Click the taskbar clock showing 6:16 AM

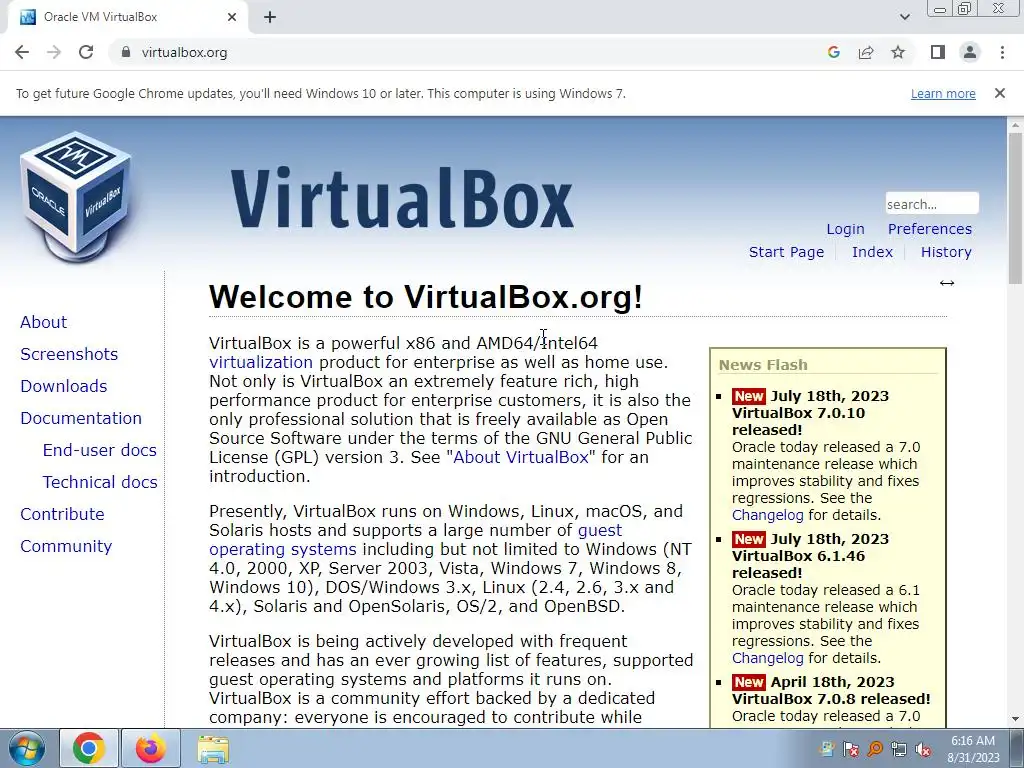point(973,749)
